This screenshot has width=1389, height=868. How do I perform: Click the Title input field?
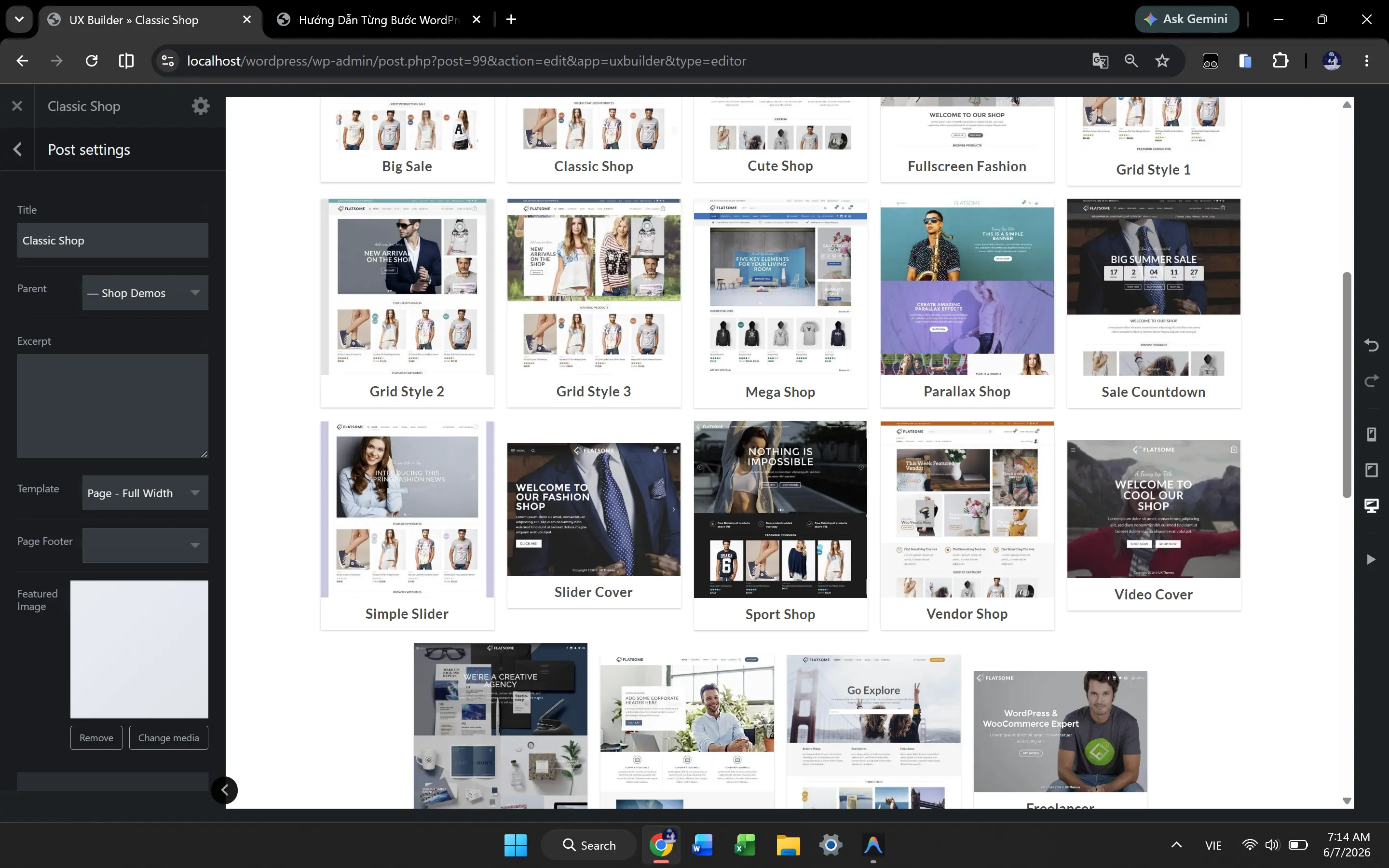coord(112,240)
